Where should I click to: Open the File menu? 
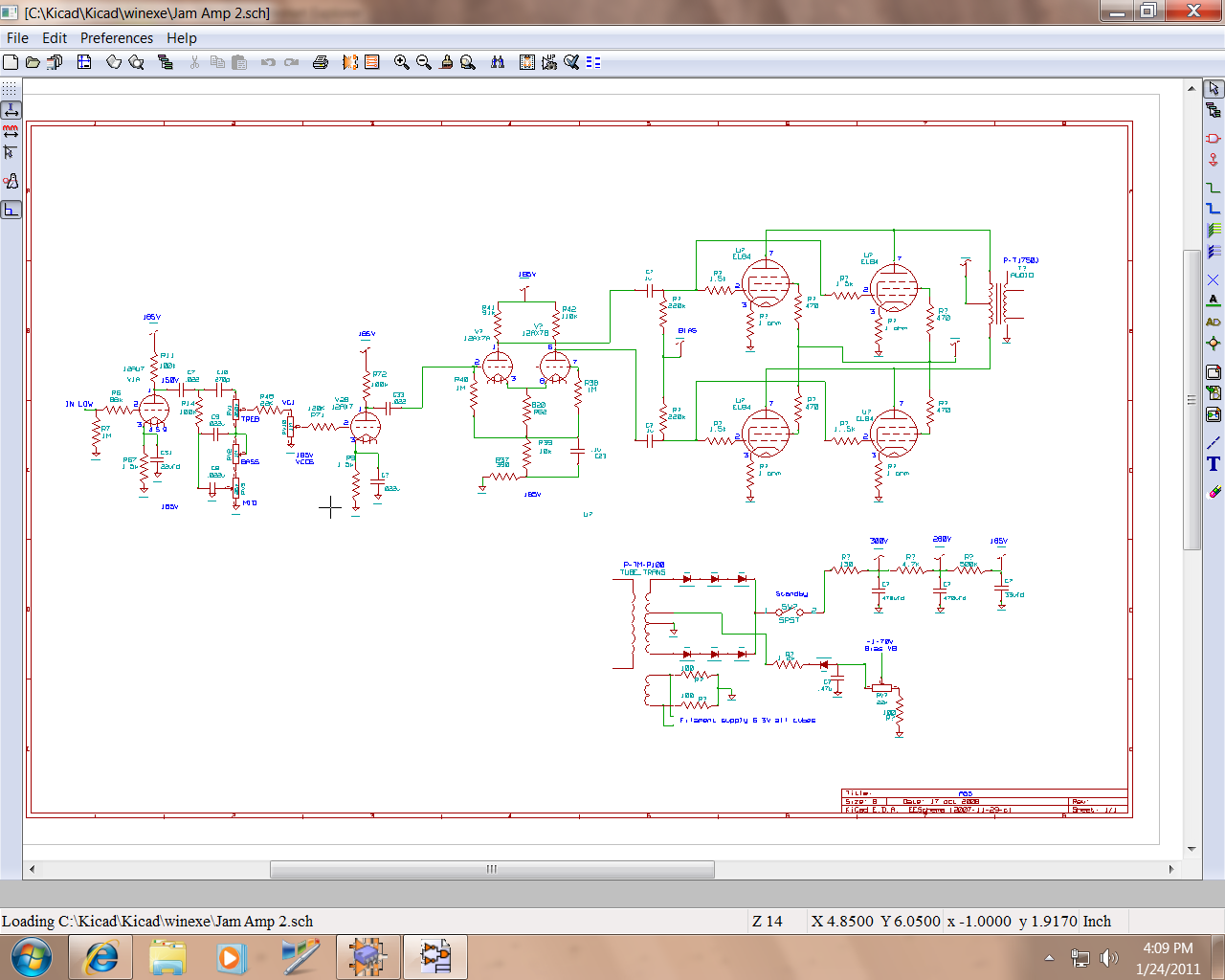click(x=17, y=38)
